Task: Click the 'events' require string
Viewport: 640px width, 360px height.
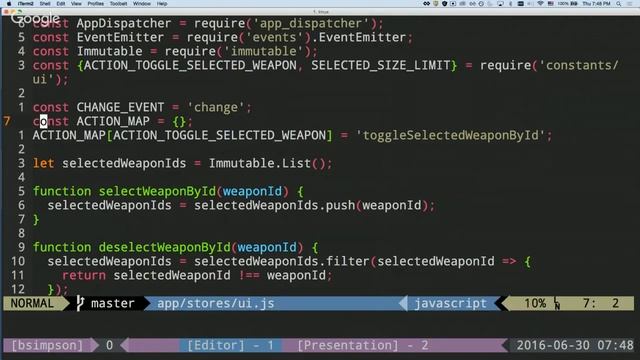Action: 275,37
